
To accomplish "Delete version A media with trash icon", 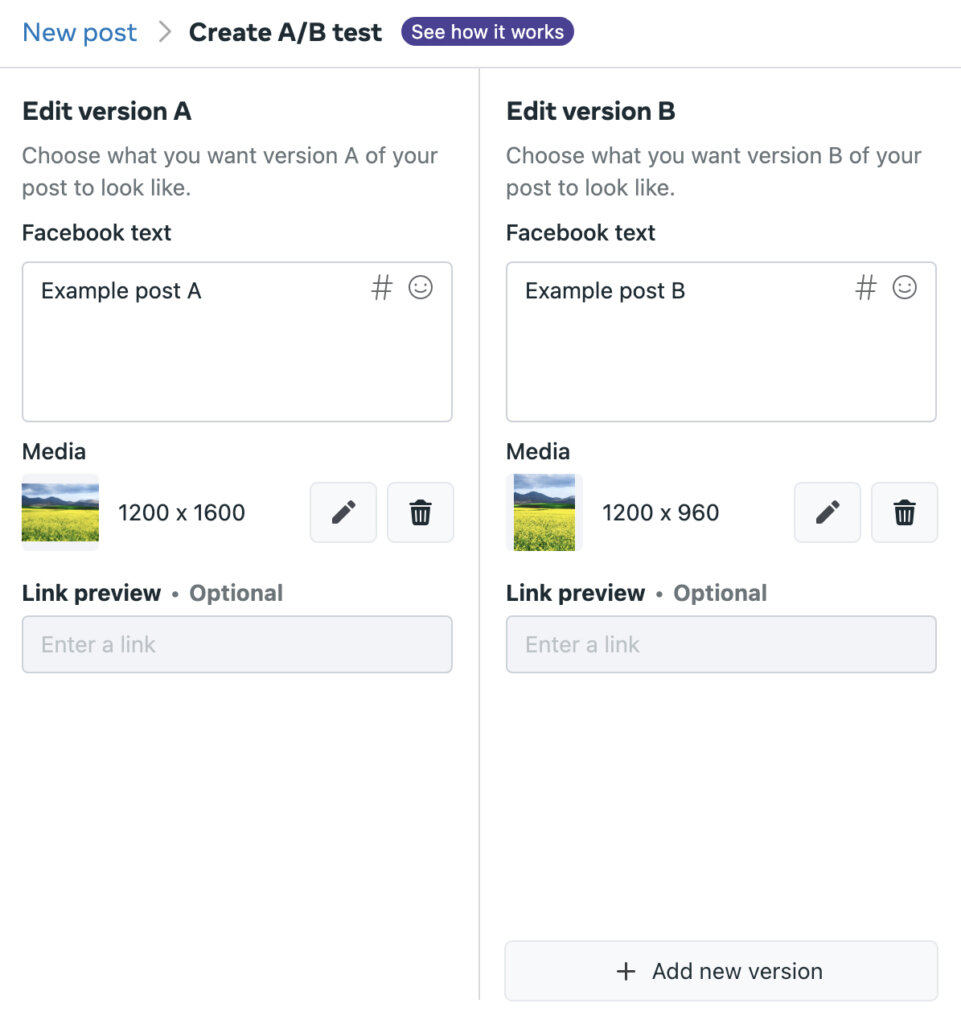I will 420,513.
